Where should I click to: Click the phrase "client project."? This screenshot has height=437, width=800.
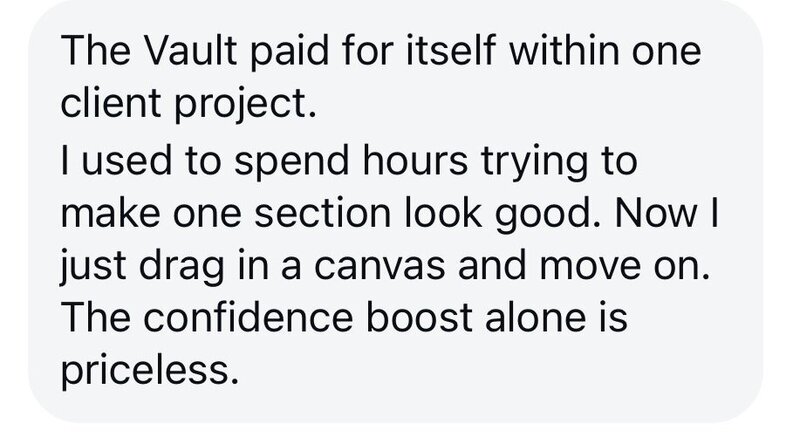(188, 104)
